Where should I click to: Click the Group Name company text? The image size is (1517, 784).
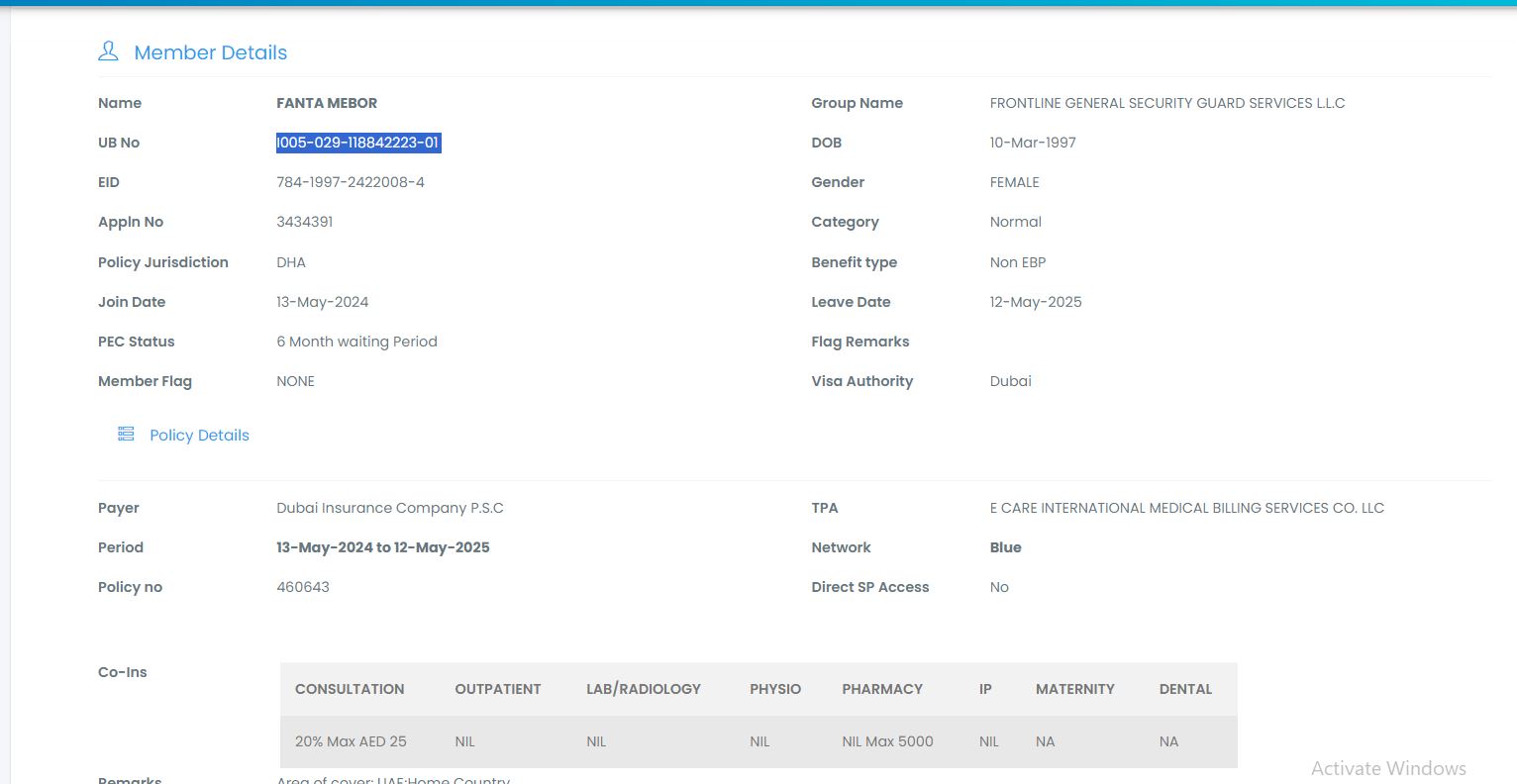coord(1166,103)
